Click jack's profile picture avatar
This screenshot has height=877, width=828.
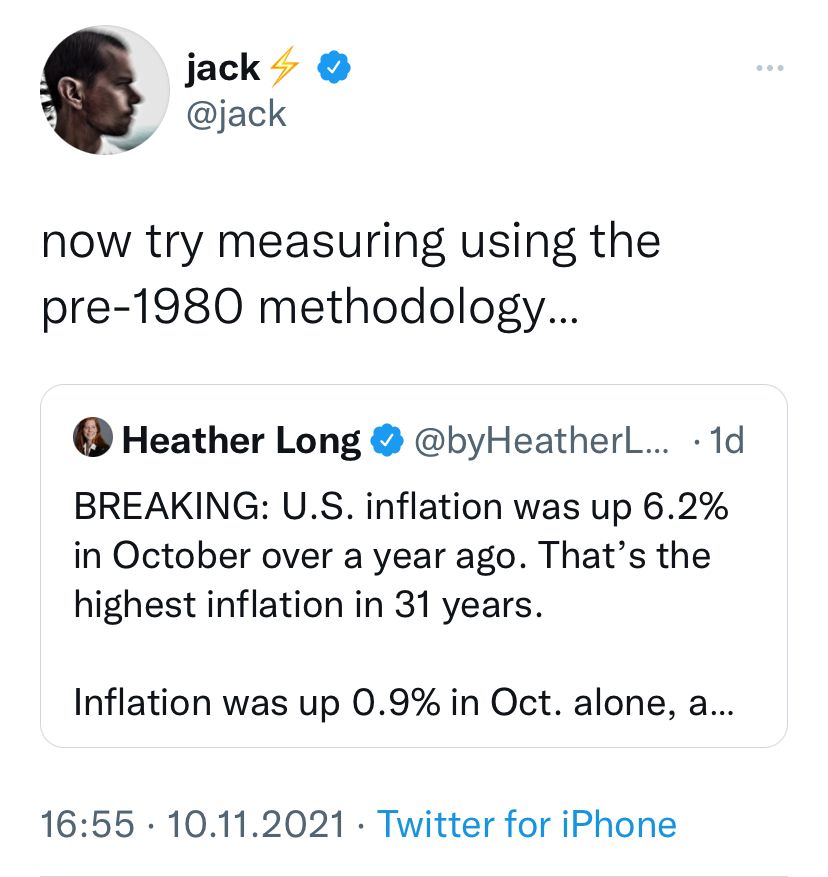coord(105,90)
